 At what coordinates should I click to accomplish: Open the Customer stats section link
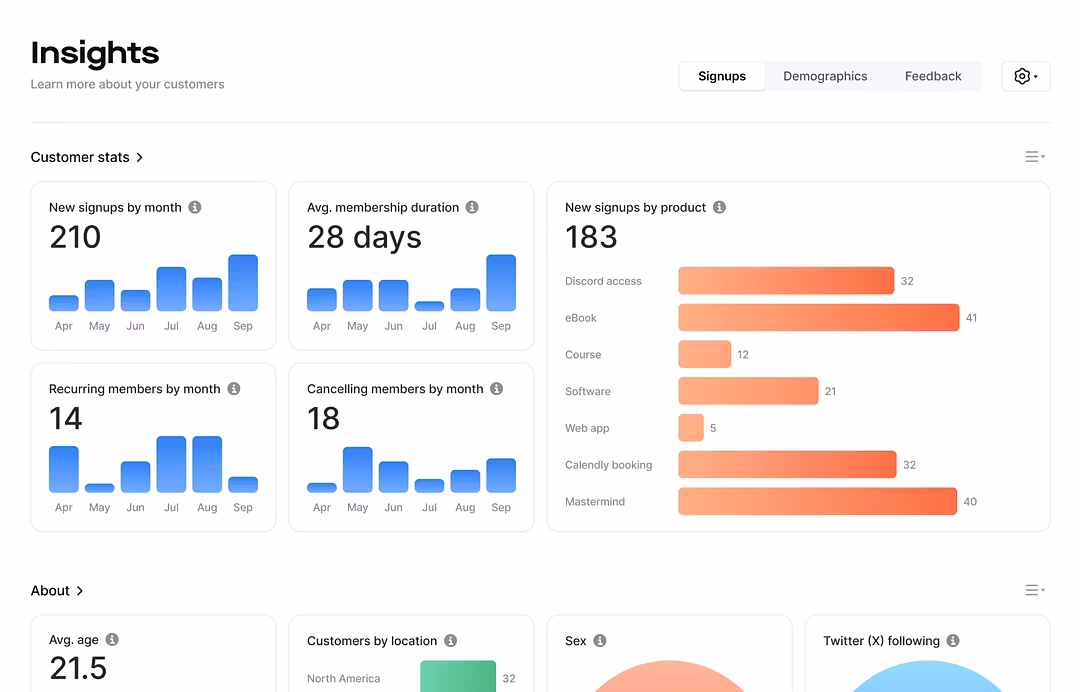87,157
